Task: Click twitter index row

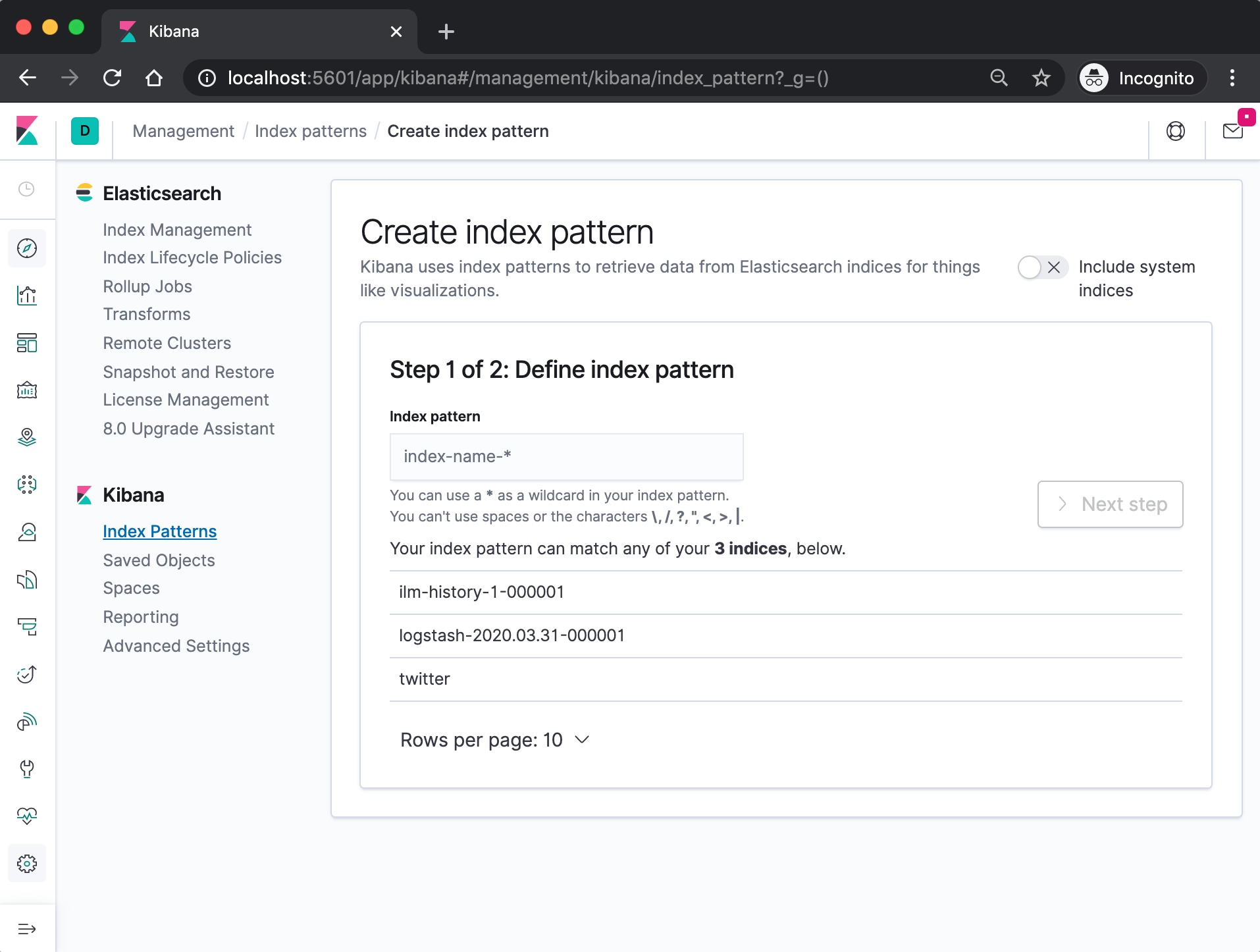Action: point(786,679)
